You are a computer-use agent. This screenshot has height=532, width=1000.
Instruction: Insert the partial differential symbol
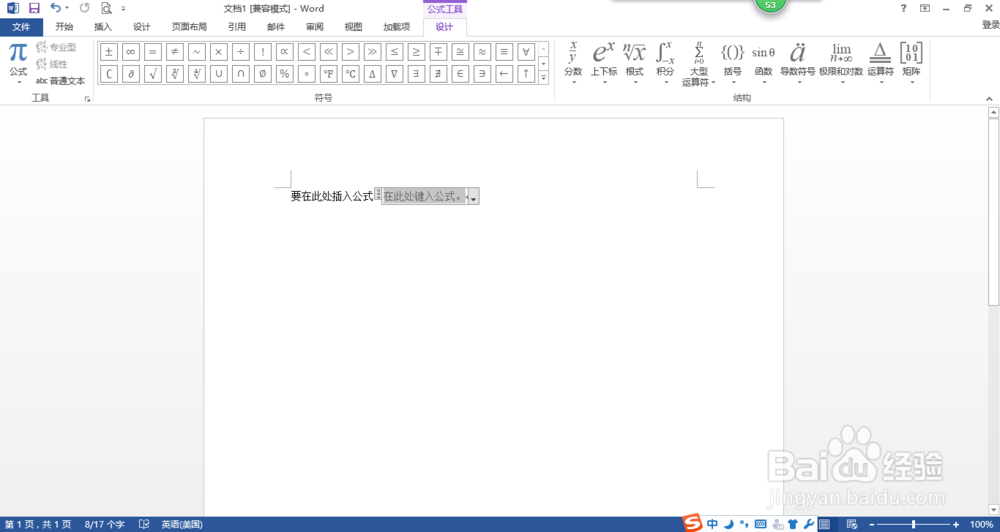coord(131,74)
